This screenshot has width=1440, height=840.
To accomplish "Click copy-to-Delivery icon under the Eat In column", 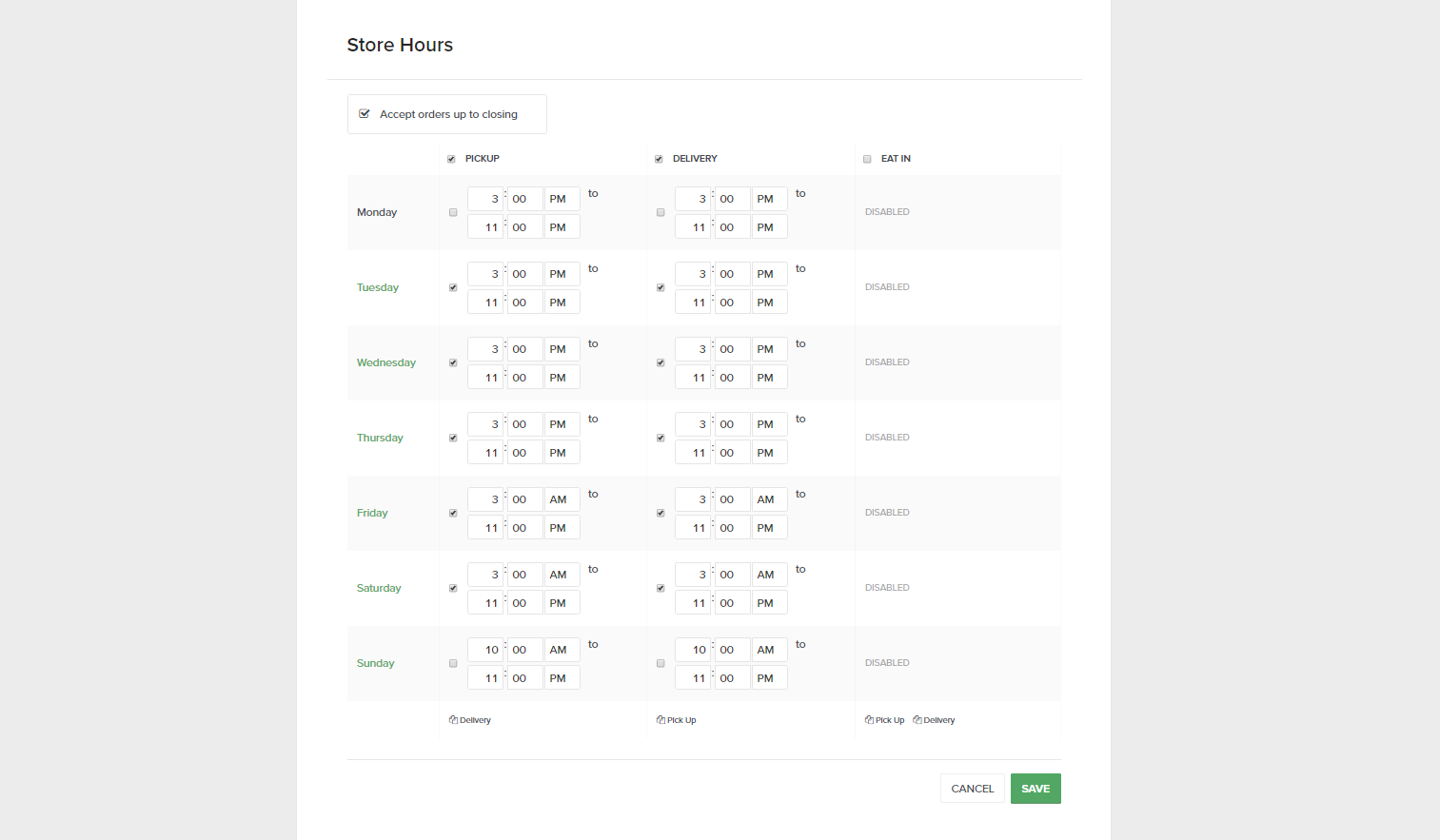I will 917,720.
